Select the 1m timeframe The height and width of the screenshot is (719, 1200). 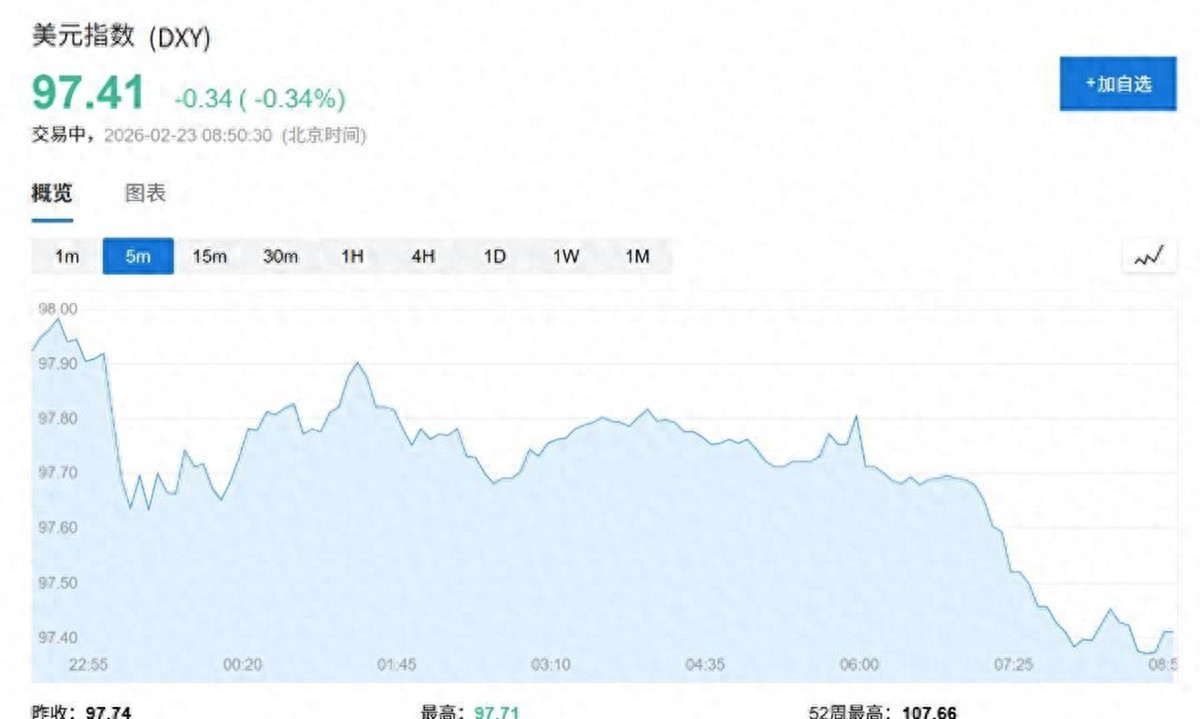point(67,257)
